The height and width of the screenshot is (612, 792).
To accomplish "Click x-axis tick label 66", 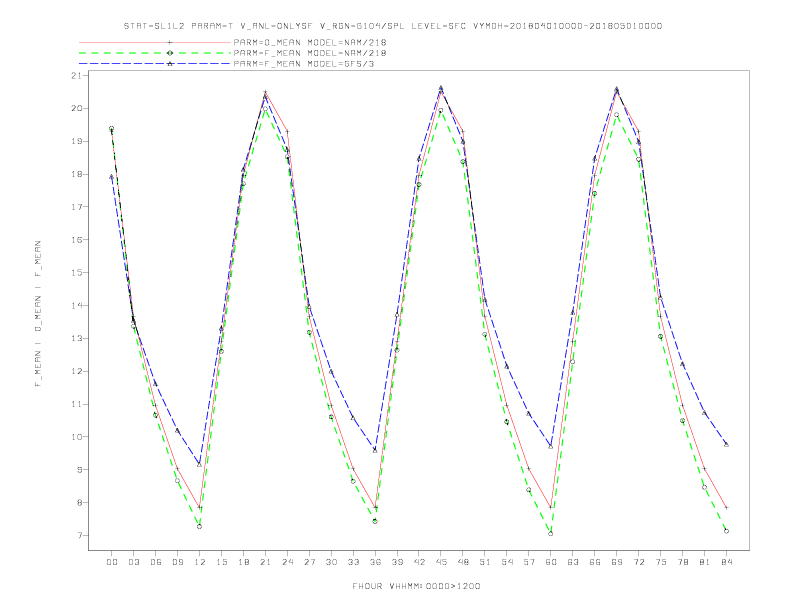I will (x=595, y=562).
